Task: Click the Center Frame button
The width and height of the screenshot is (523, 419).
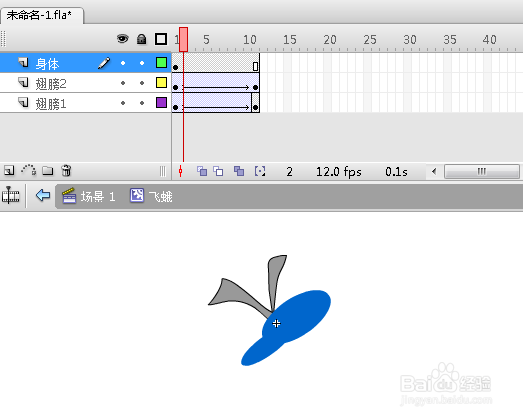Action: click(x=180, y=171)
